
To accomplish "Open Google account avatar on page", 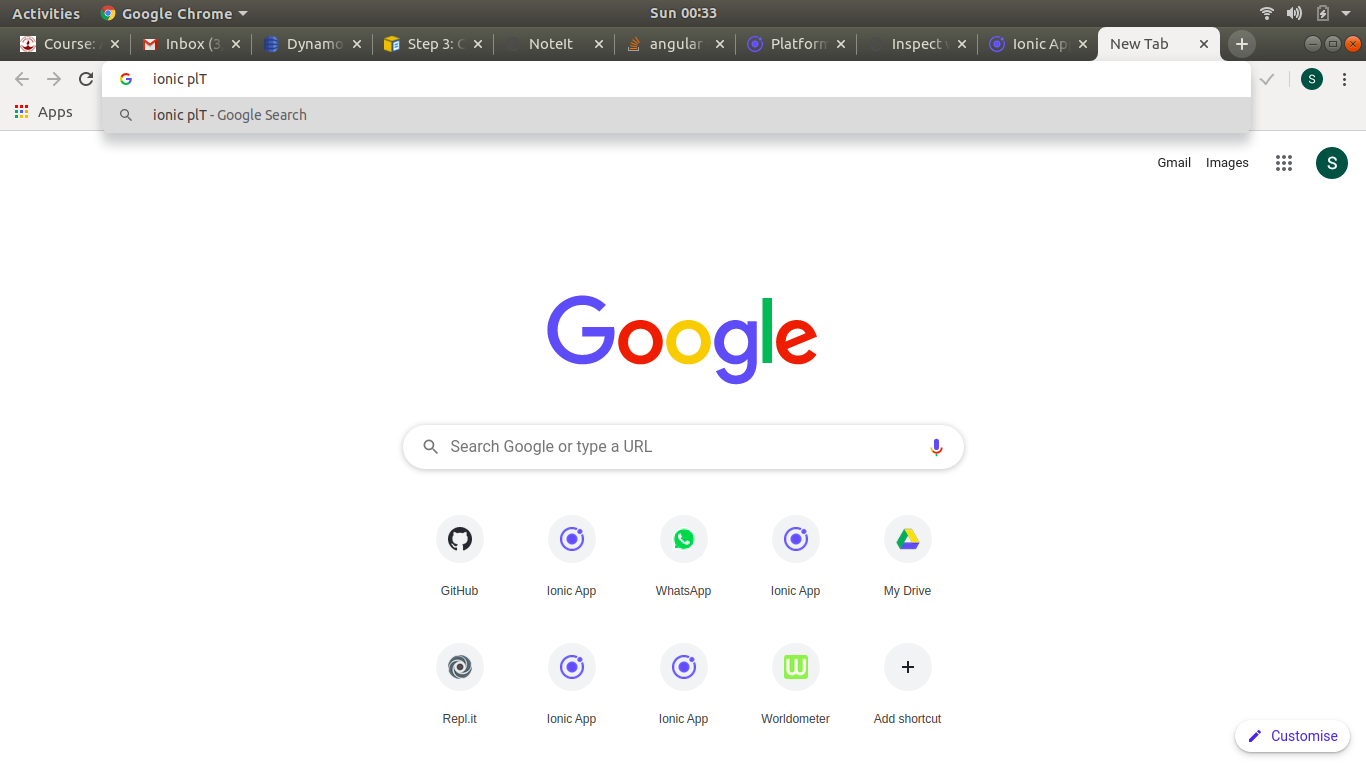I will tap(1332, 163).
